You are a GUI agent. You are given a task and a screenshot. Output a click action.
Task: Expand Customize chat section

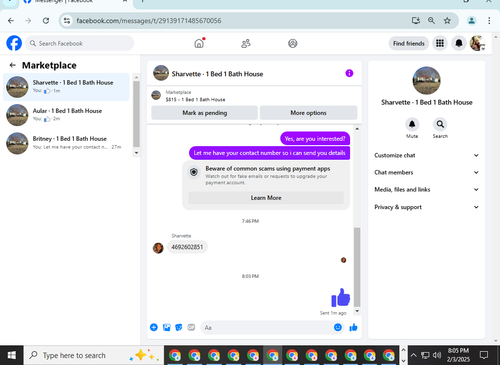coord(426,155)
